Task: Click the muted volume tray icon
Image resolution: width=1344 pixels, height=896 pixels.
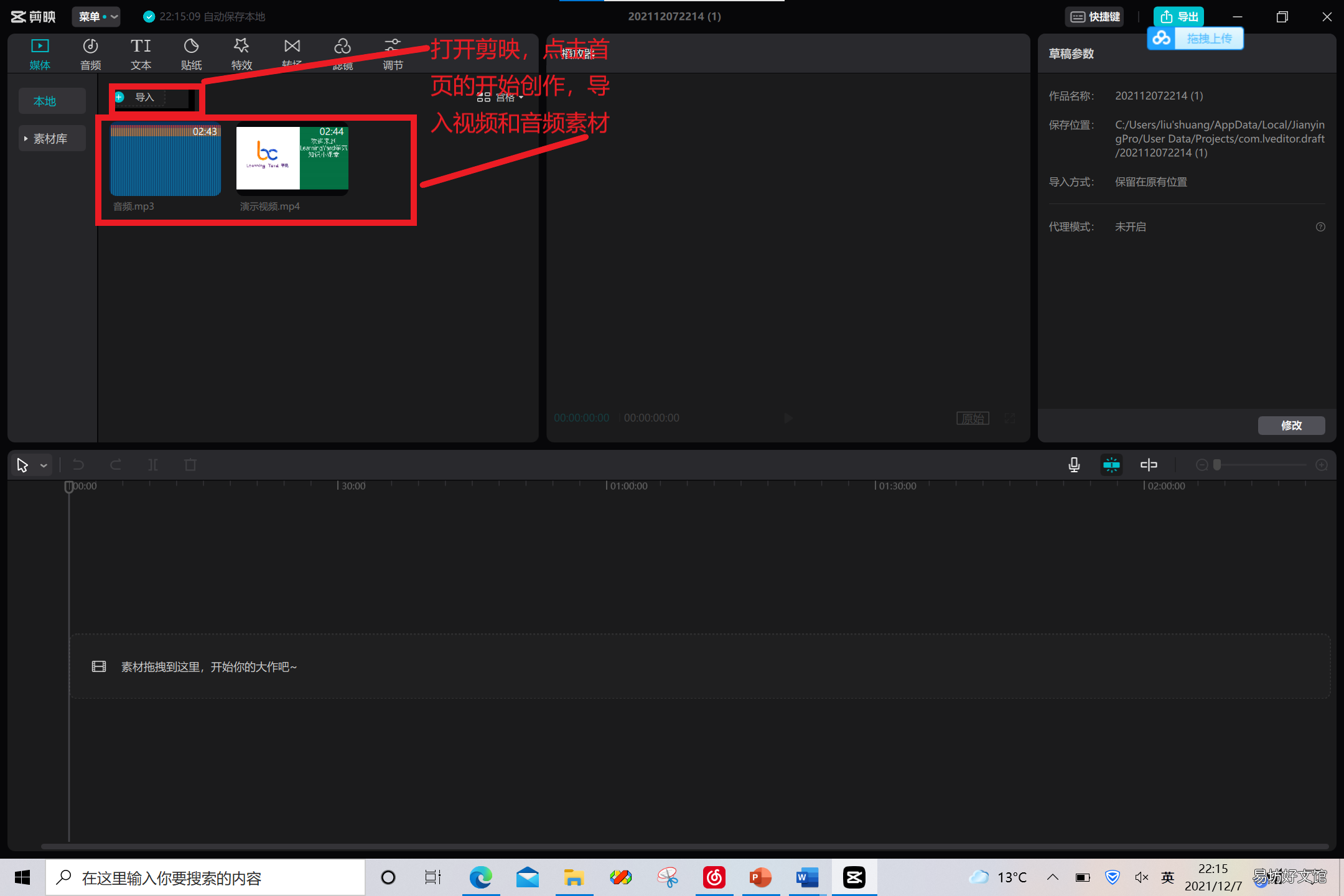Action: click(x=1142, y=877)
